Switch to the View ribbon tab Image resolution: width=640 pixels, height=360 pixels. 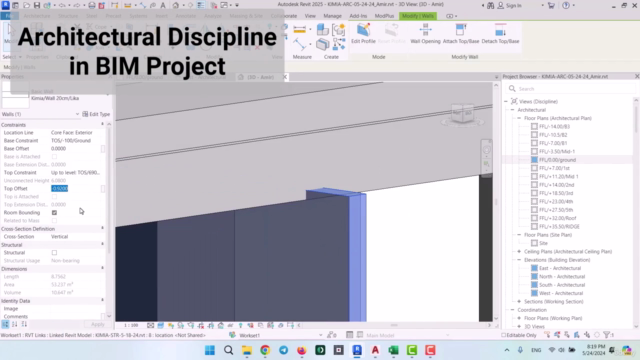click(310, 16)
